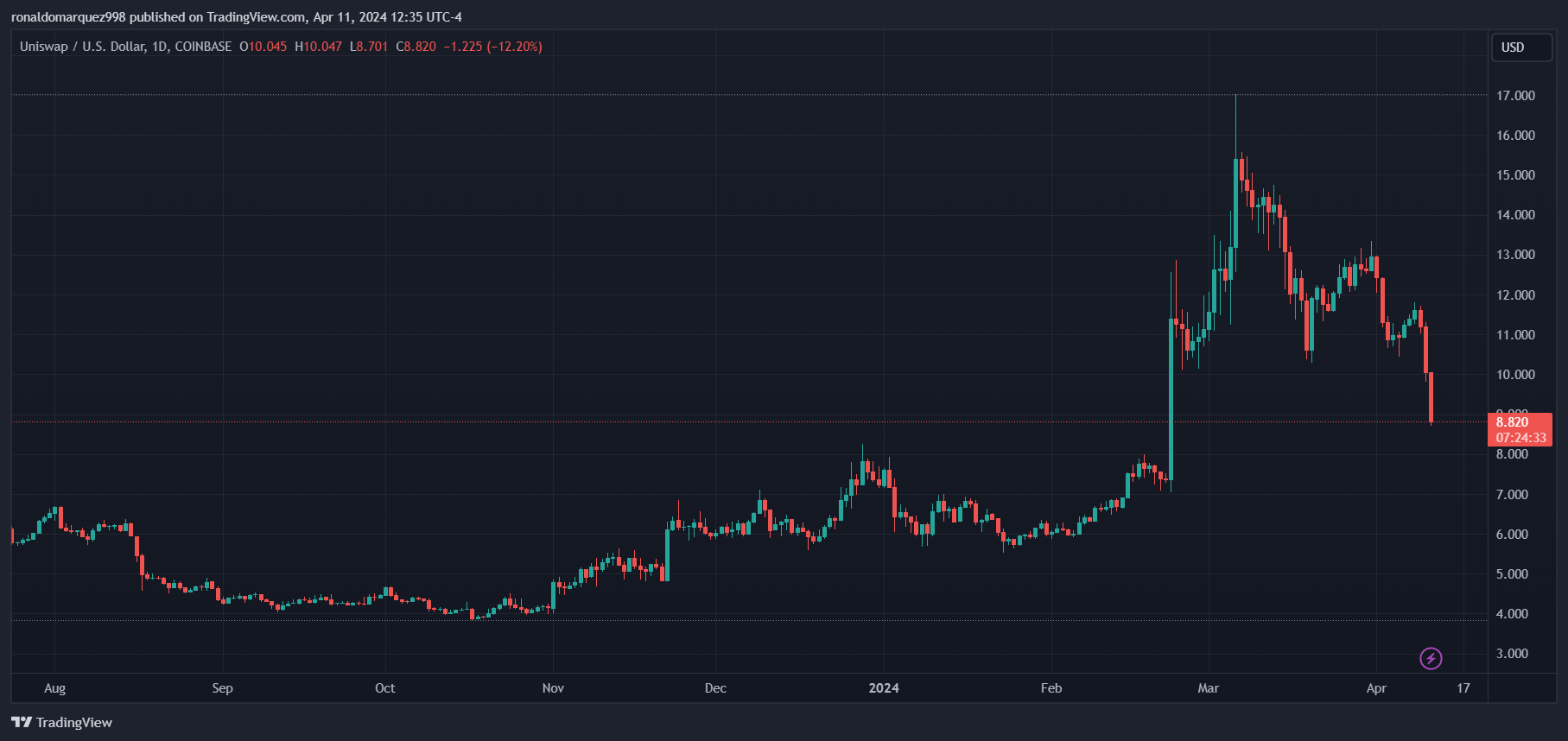The height and width of the screenshot is (741, 1568).
Task: Click the Dec time axis label
Action: 715,688
